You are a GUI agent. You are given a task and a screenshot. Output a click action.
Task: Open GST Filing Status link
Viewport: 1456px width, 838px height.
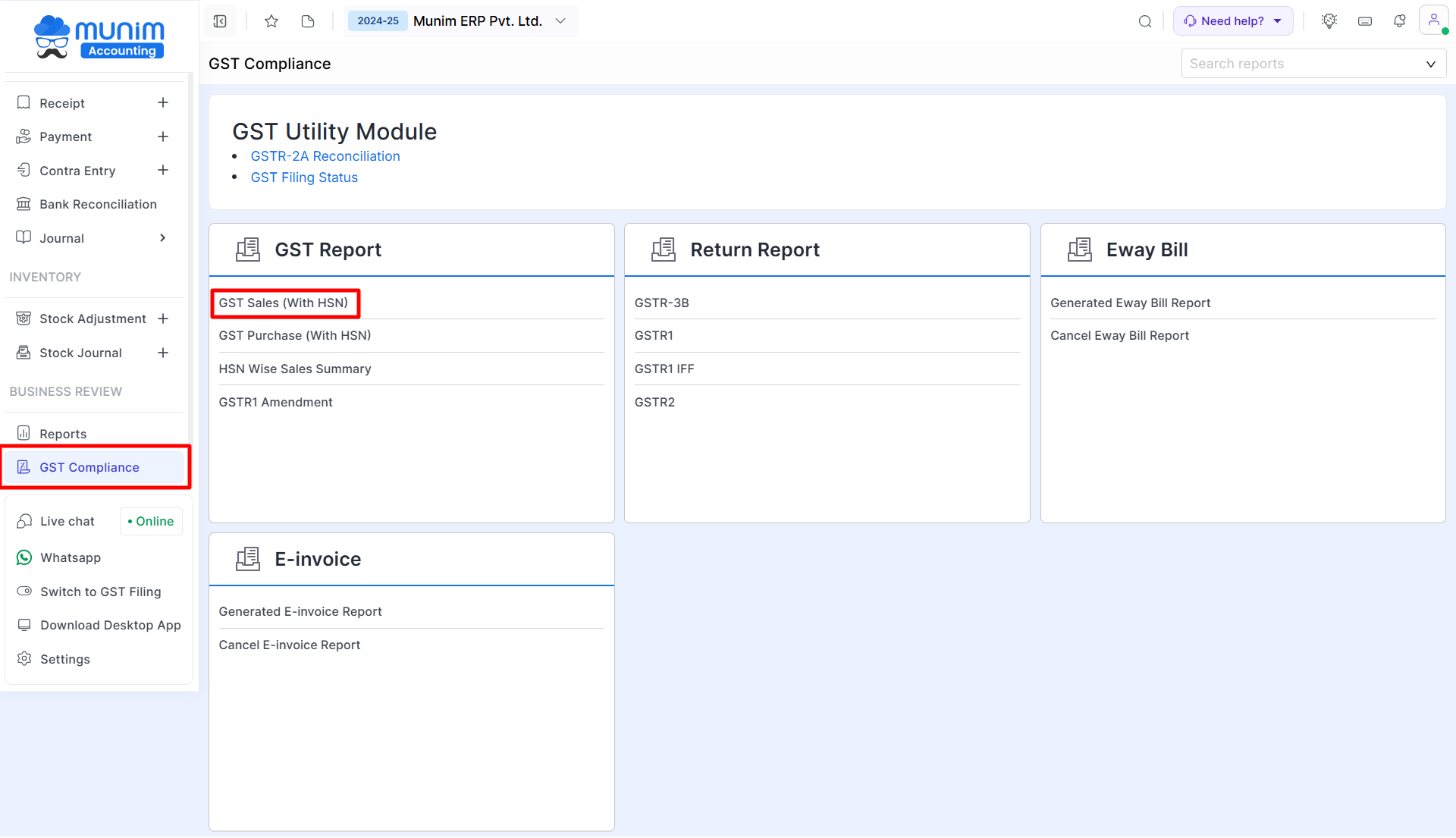coord(304,177)
